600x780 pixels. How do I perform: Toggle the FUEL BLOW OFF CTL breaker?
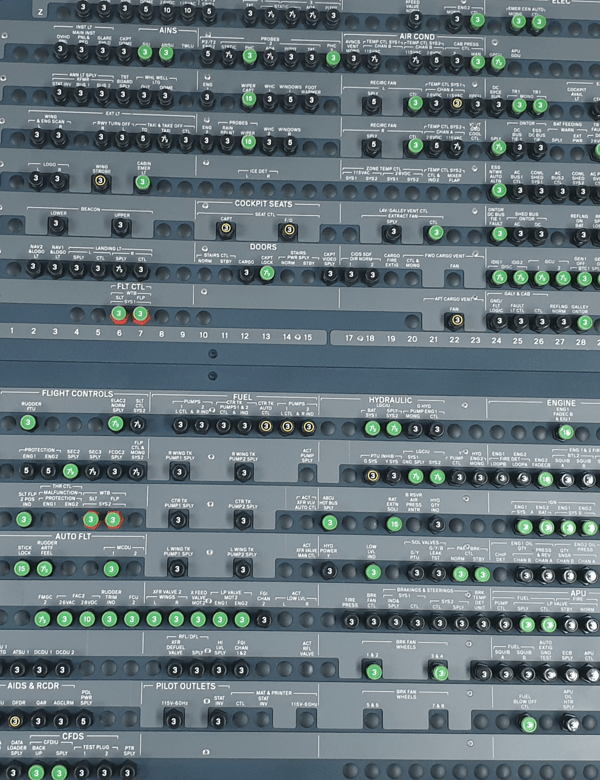528,723
